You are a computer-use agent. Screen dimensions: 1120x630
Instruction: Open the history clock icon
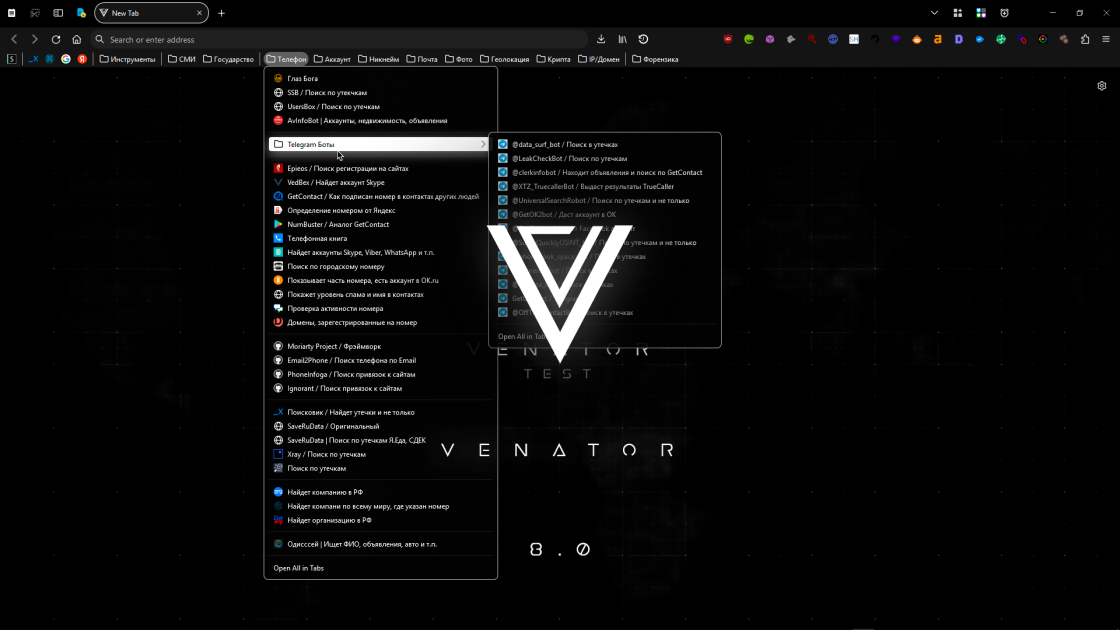[643, 39]
